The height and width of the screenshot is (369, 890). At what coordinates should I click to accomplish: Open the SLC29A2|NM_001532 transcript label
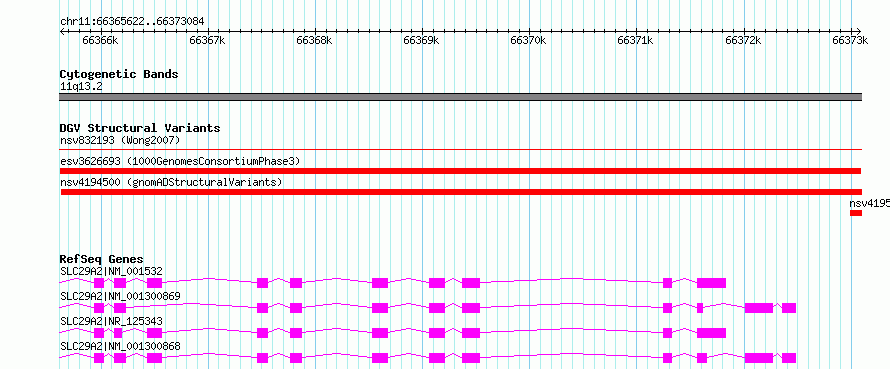(111, 271)
